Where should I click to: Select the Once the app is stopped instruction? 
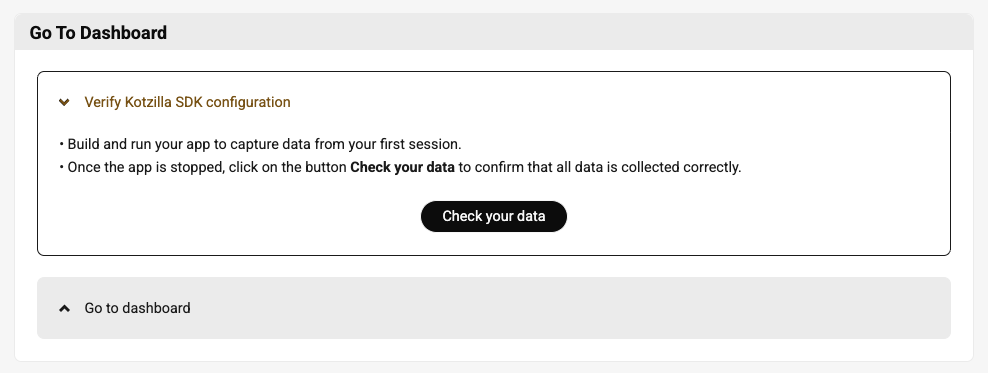[400, 168]
